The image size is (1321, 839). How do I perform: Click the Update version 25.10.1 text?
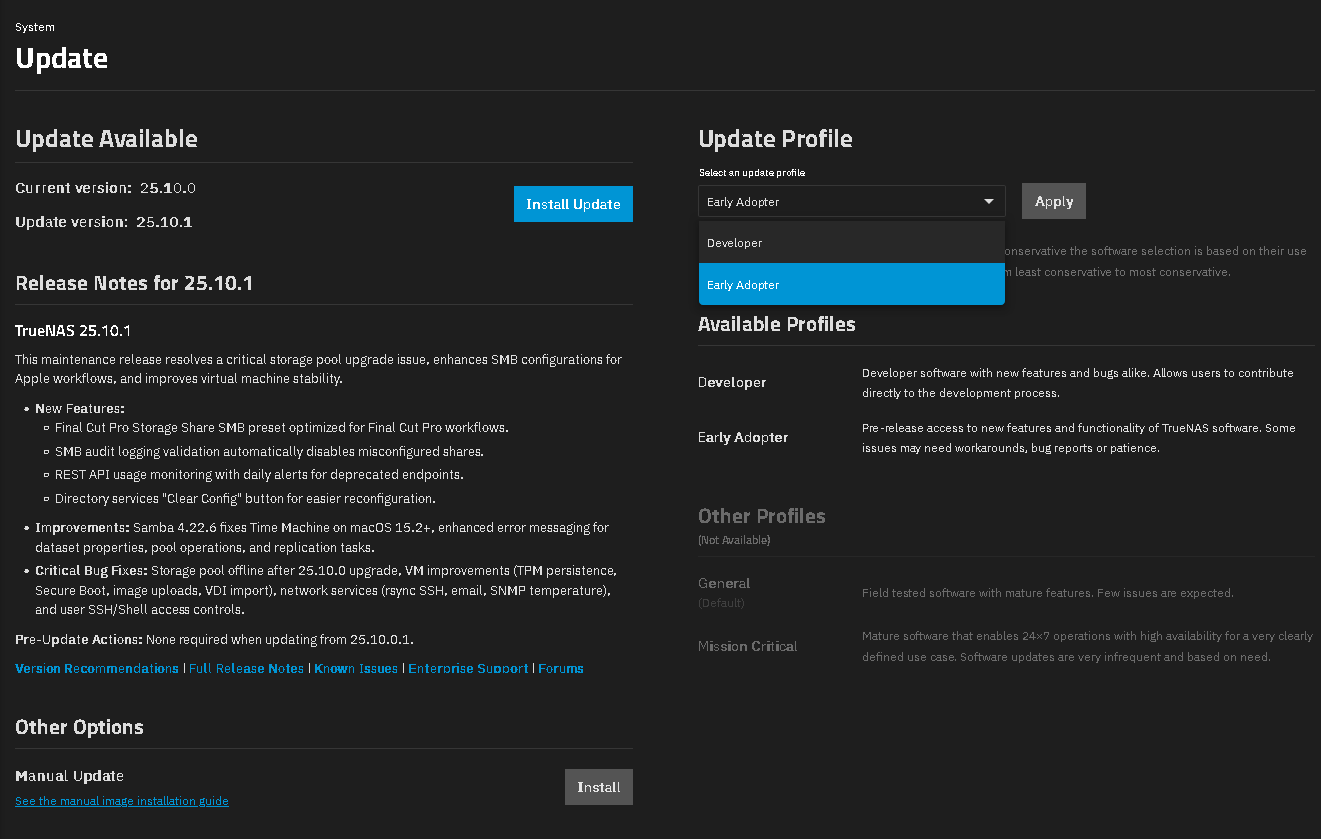click(x=104, y=222)
